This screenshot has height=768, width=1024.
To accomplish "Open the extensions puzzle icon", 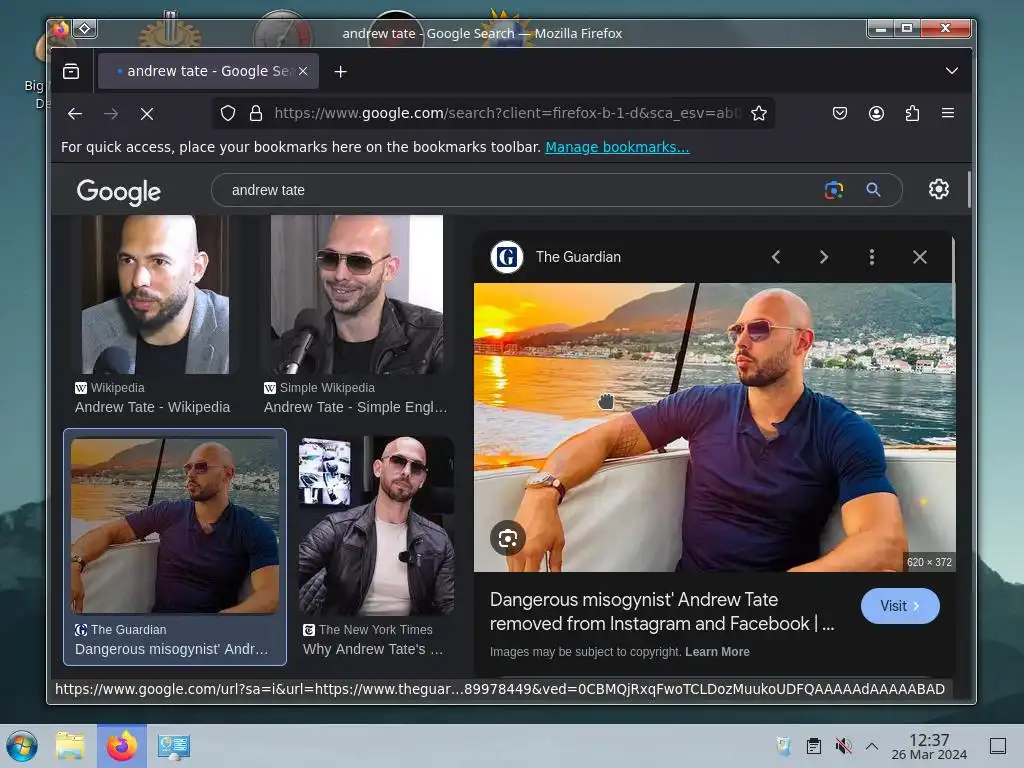I will (912, 114).
